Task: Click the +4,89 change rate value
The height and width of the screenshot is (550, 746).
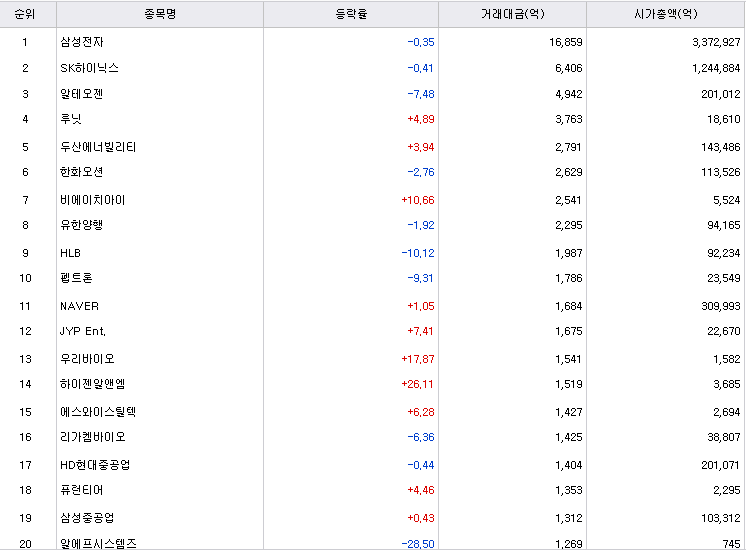Action: (421, 119)
